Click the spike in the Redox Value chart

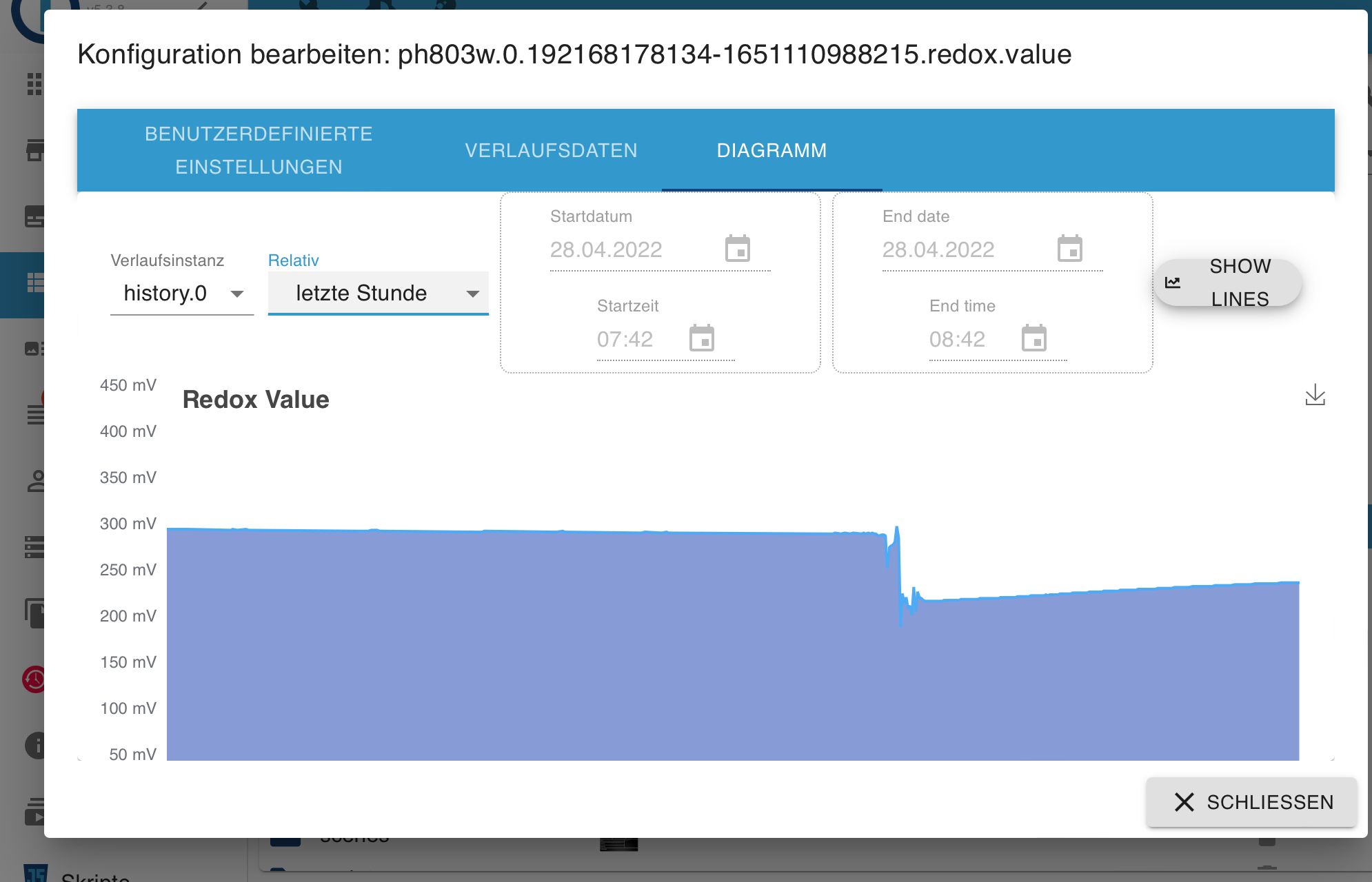tap(897, 532)
